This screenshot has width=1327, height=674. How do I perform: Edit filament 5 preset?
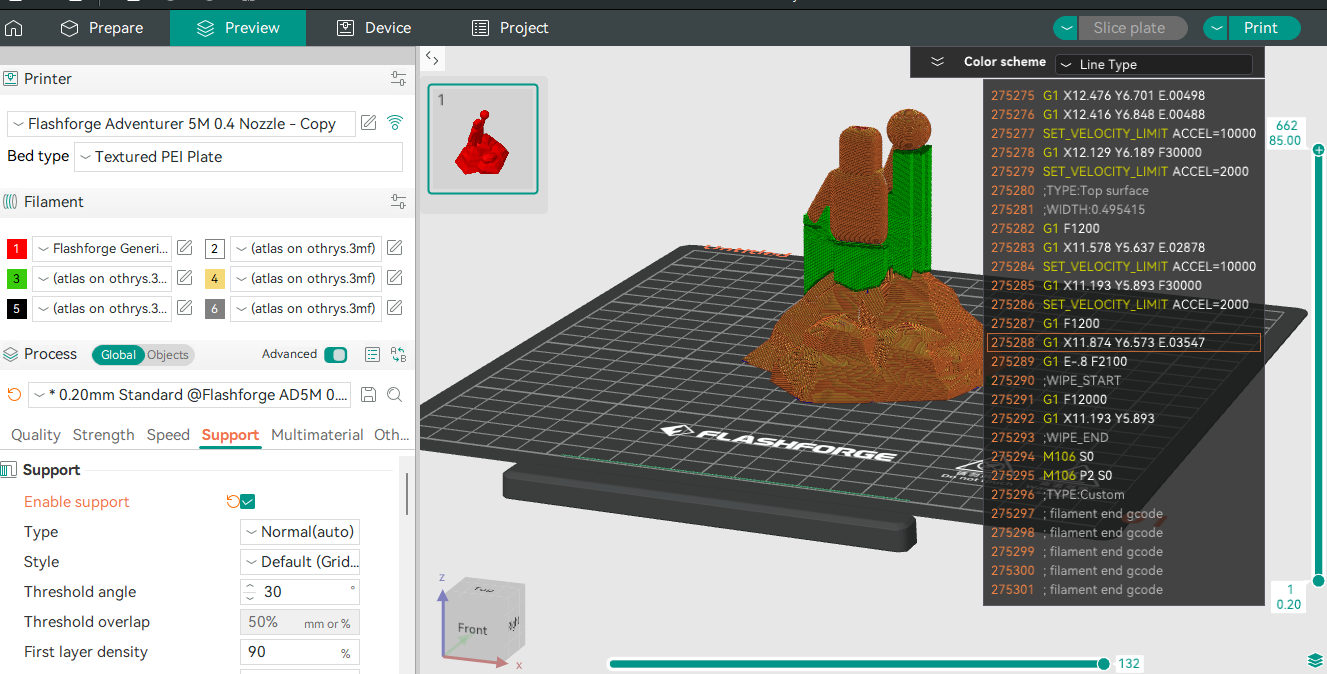tap(185, 308)
